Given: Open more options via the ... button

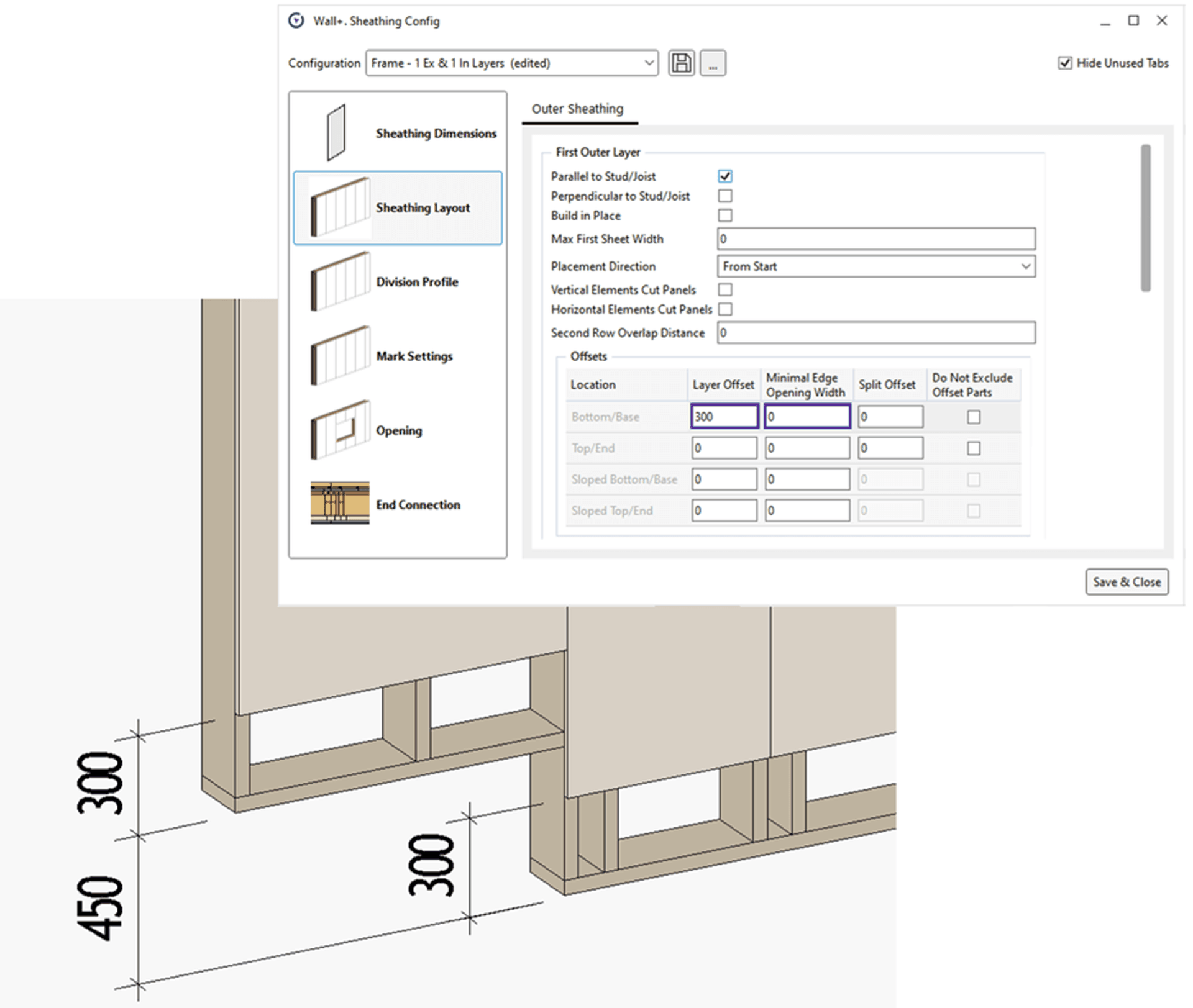Looking at the screenshot, I should tap(712, 62).
